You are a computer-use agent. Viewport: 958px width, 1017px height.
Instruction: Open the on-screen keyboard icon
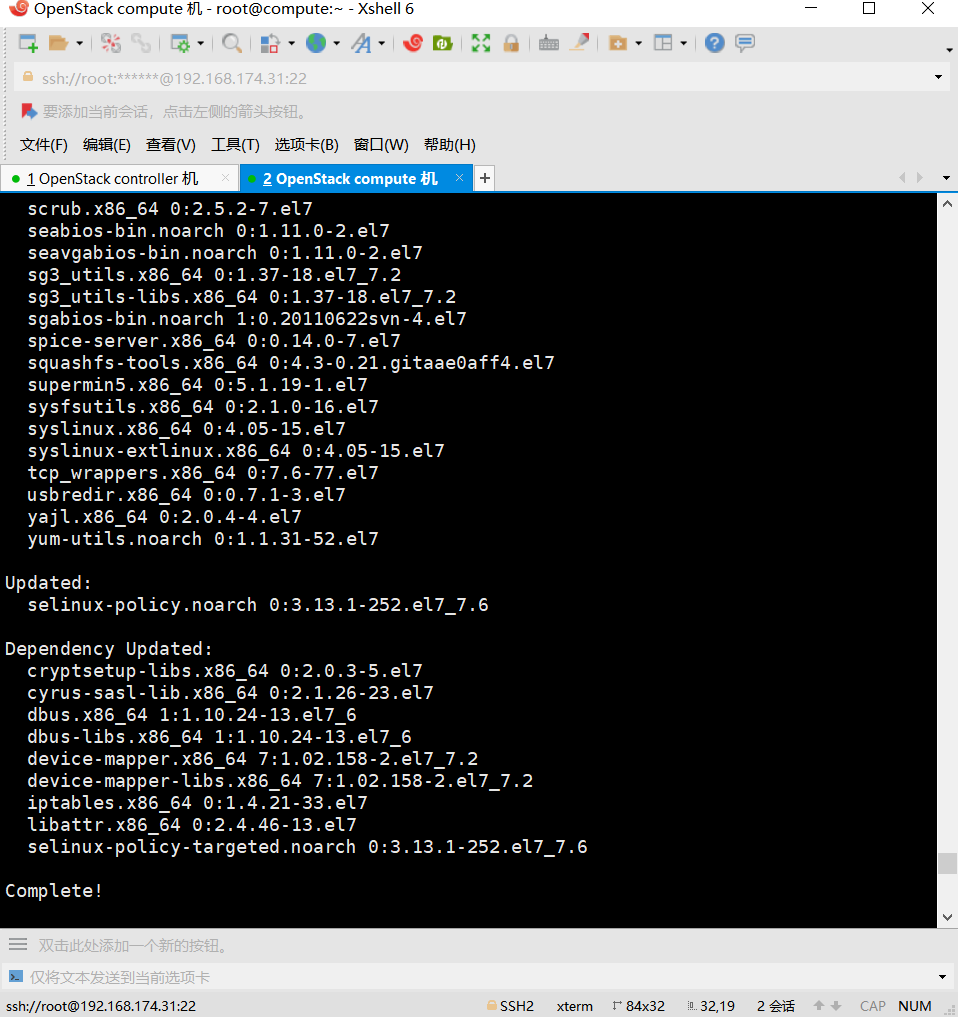pos(549,42)
